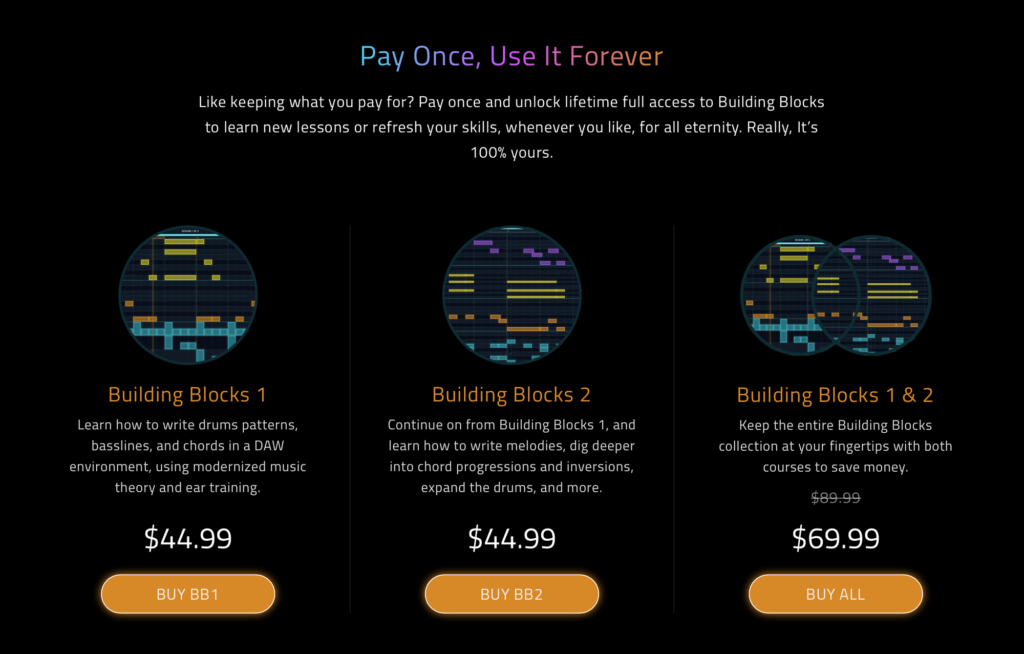The height and width of the screenshot is (654, 1024).
Task: Open the Building Blocks 2 heading
Action: [x=511, y=395]
